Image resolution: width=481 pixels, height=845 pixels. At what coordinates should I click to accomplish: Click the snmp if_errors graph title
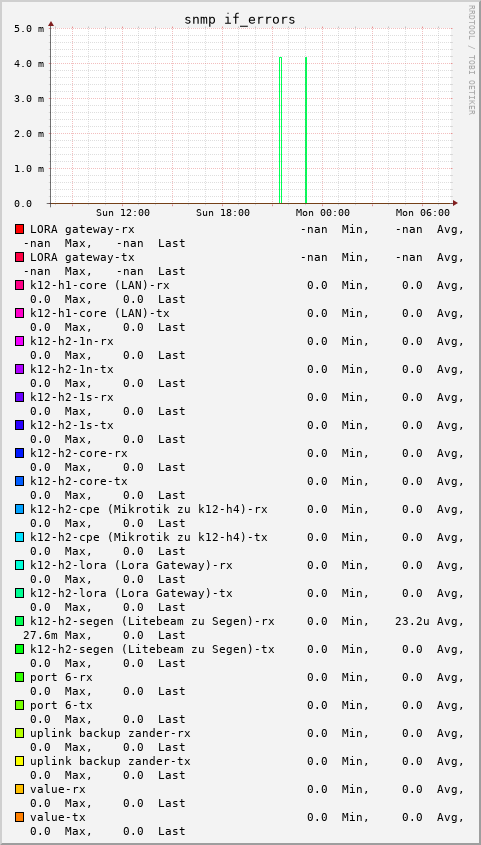(240, 19)
